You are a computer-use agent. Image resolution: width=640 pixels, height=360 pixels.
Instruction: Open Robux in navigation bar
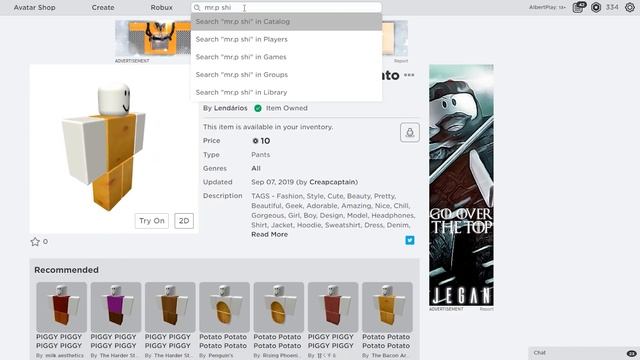(x=161, y=7)
